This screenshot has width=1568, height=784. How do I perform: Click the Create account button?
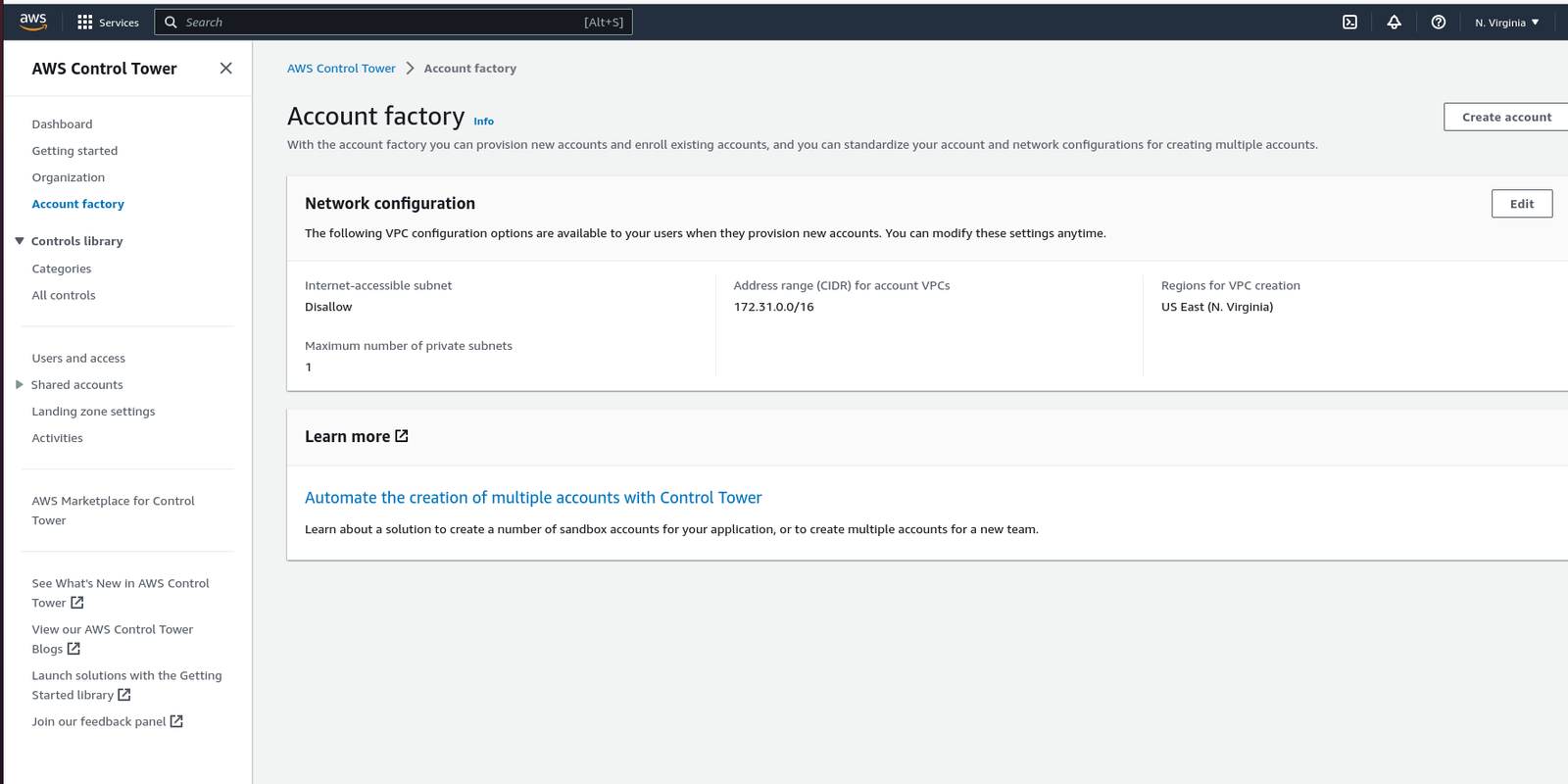click(1505, 117)
